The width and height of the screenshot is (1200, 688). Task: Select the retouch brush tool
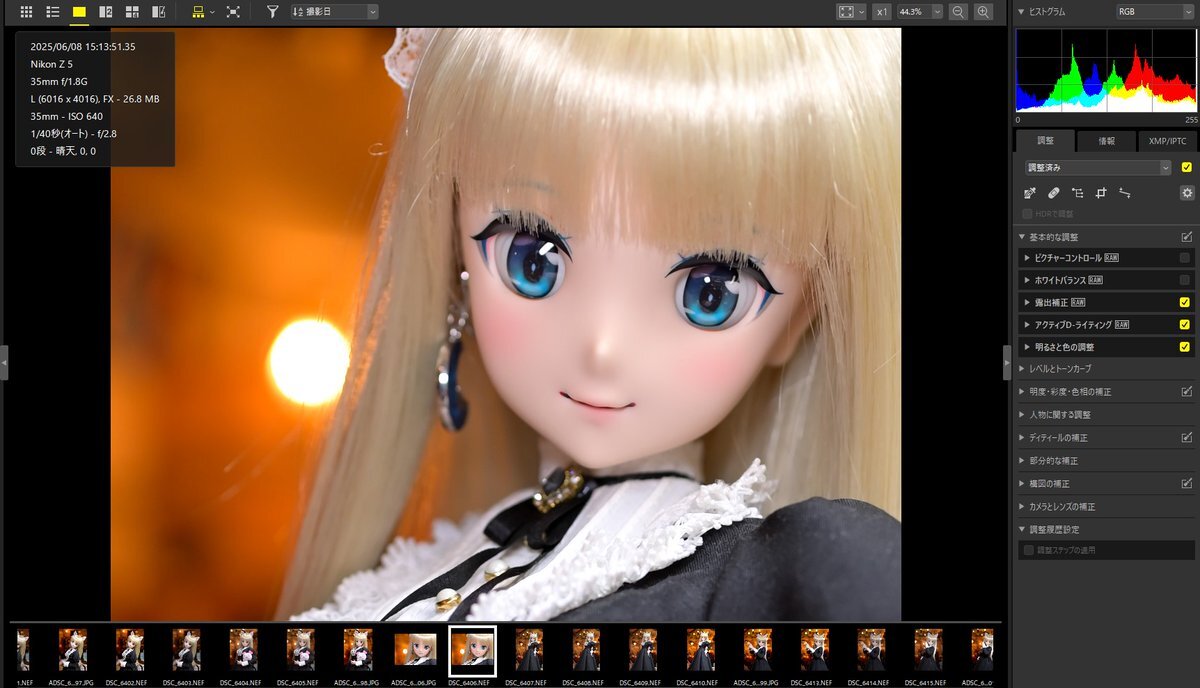1053,193
